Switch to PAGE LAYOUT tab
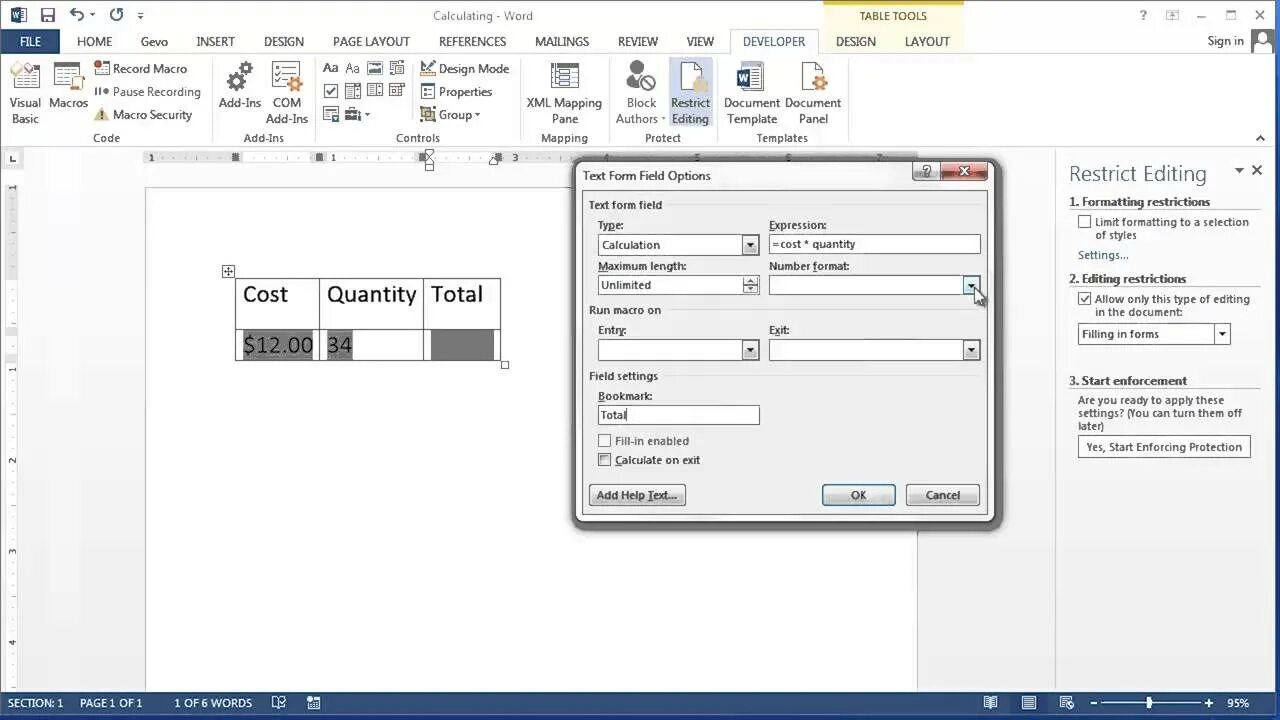The height and width of the screenshot is (720, 1280). 371,41
